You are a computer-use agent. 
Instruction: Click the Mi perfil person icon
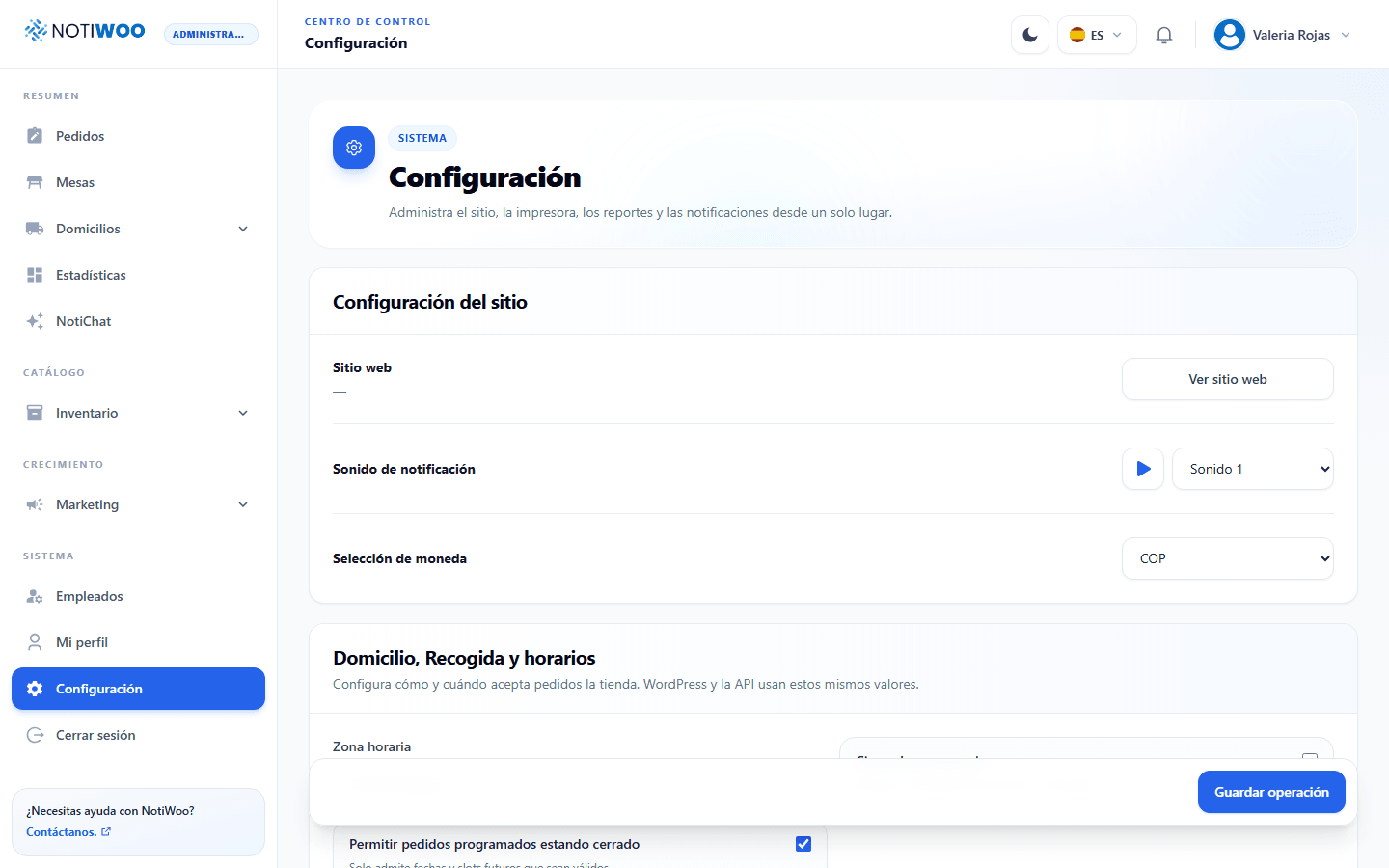(35, 642)
